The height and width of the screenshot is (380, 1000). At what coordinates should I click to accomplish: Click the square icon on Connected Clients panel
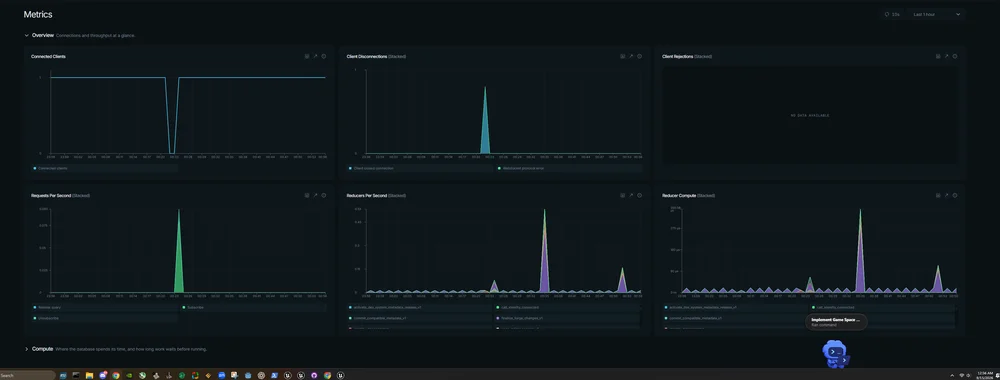307,56
